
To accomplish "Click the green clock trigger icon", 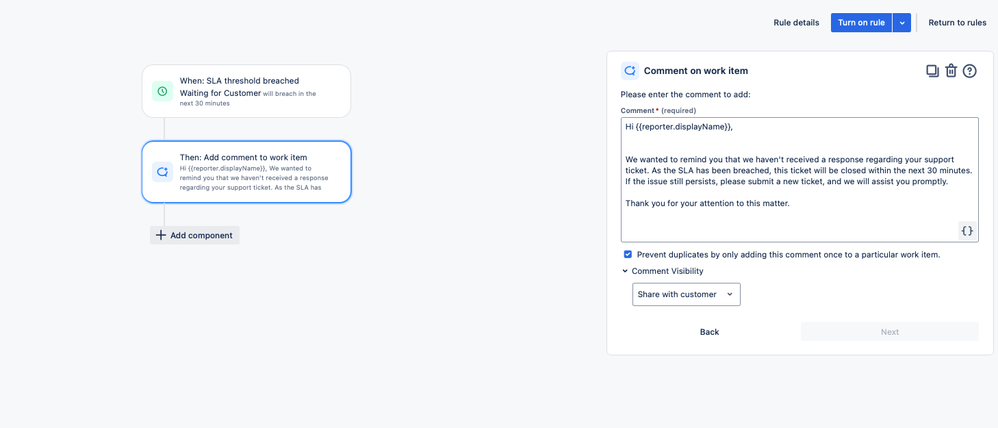I will click(x=162, y=91).
